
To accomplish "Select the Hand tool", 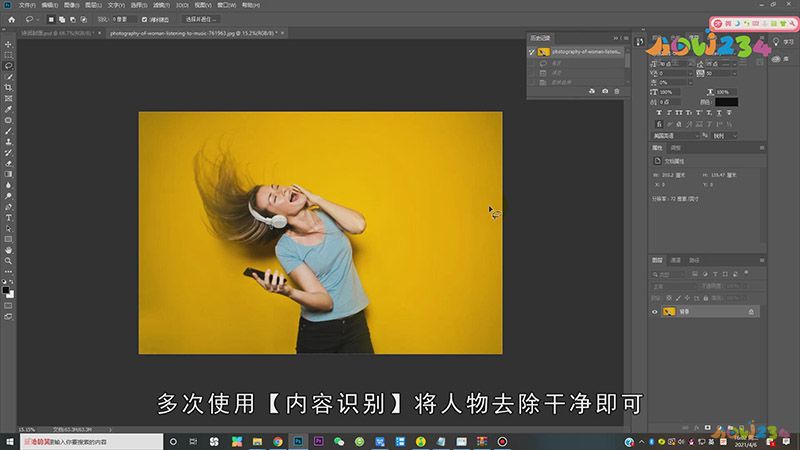I will point(8,250).
